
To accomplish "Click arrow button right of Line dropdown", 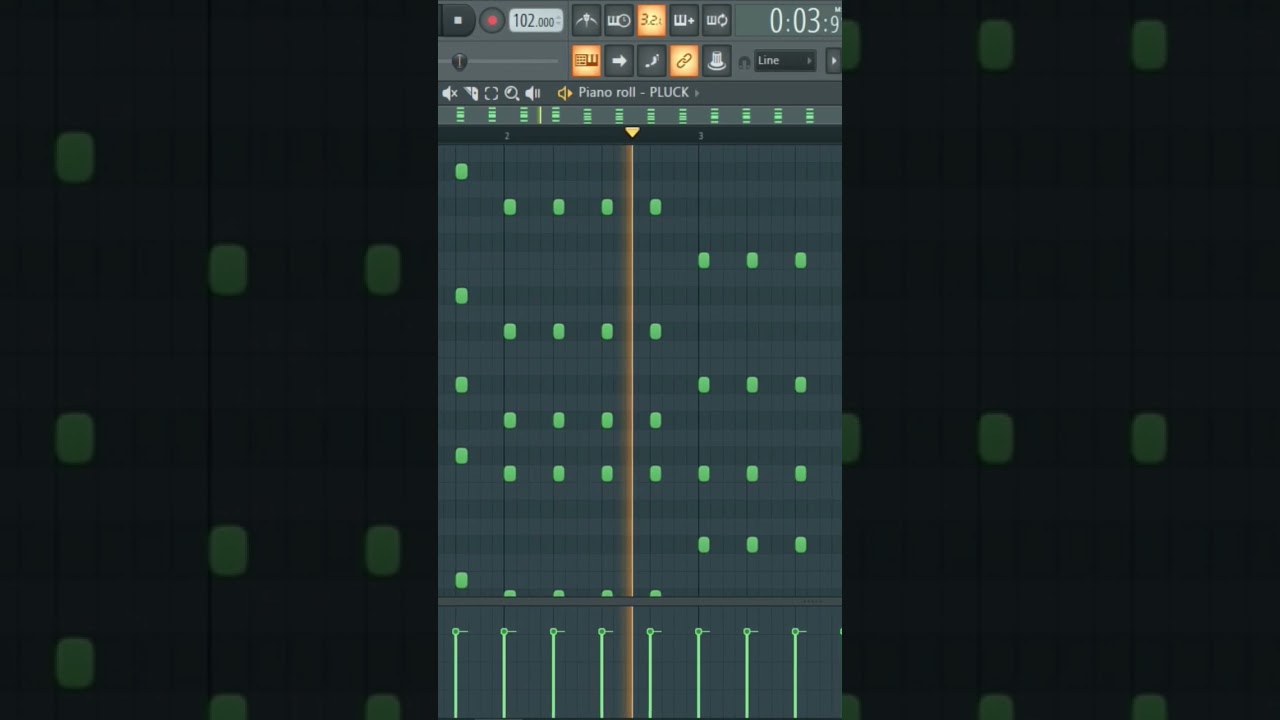I will [x=832, y=61].
